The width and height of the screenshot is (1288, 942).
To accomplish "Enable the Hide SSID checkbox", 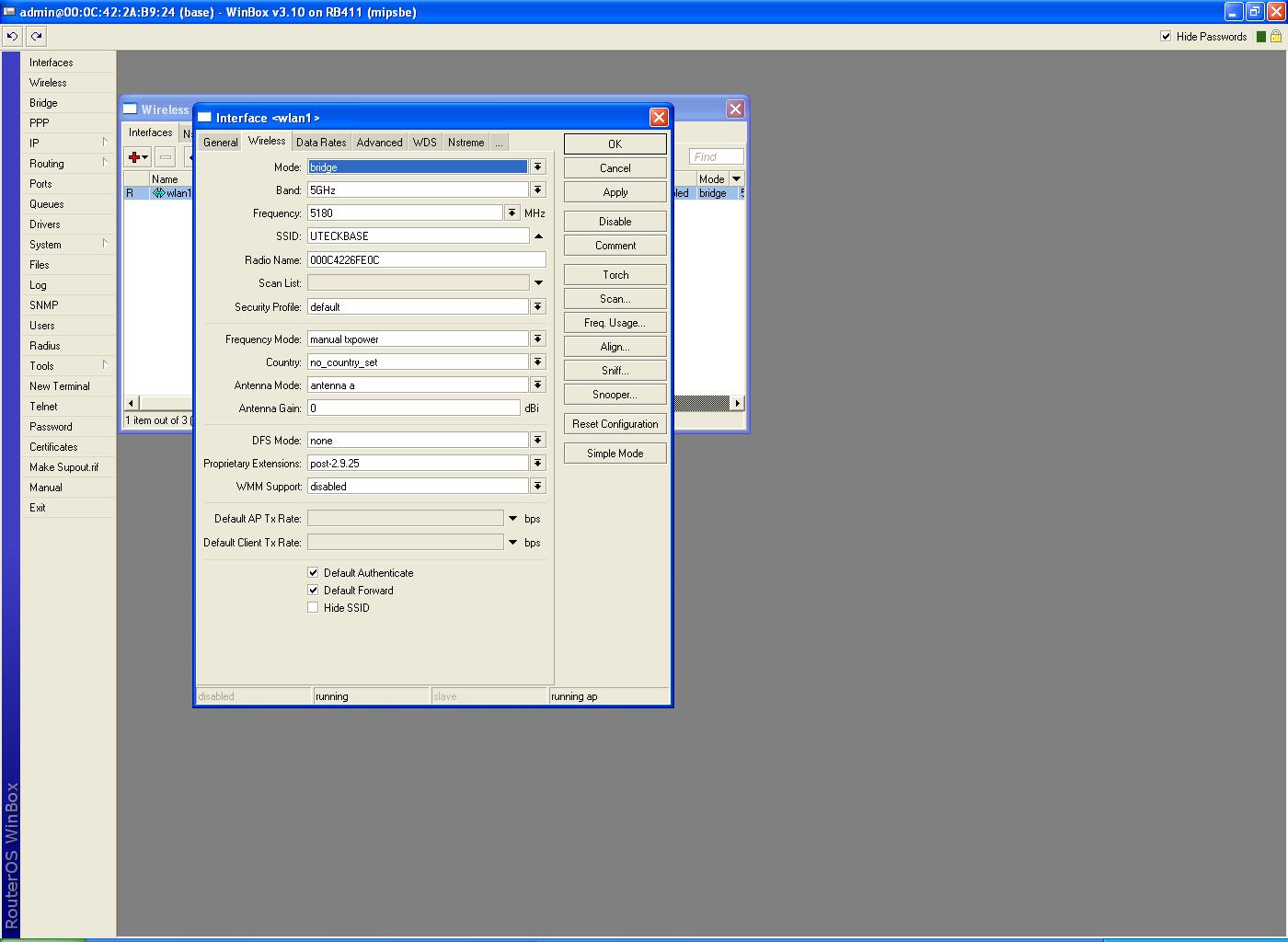I will (x=313, y=607).
